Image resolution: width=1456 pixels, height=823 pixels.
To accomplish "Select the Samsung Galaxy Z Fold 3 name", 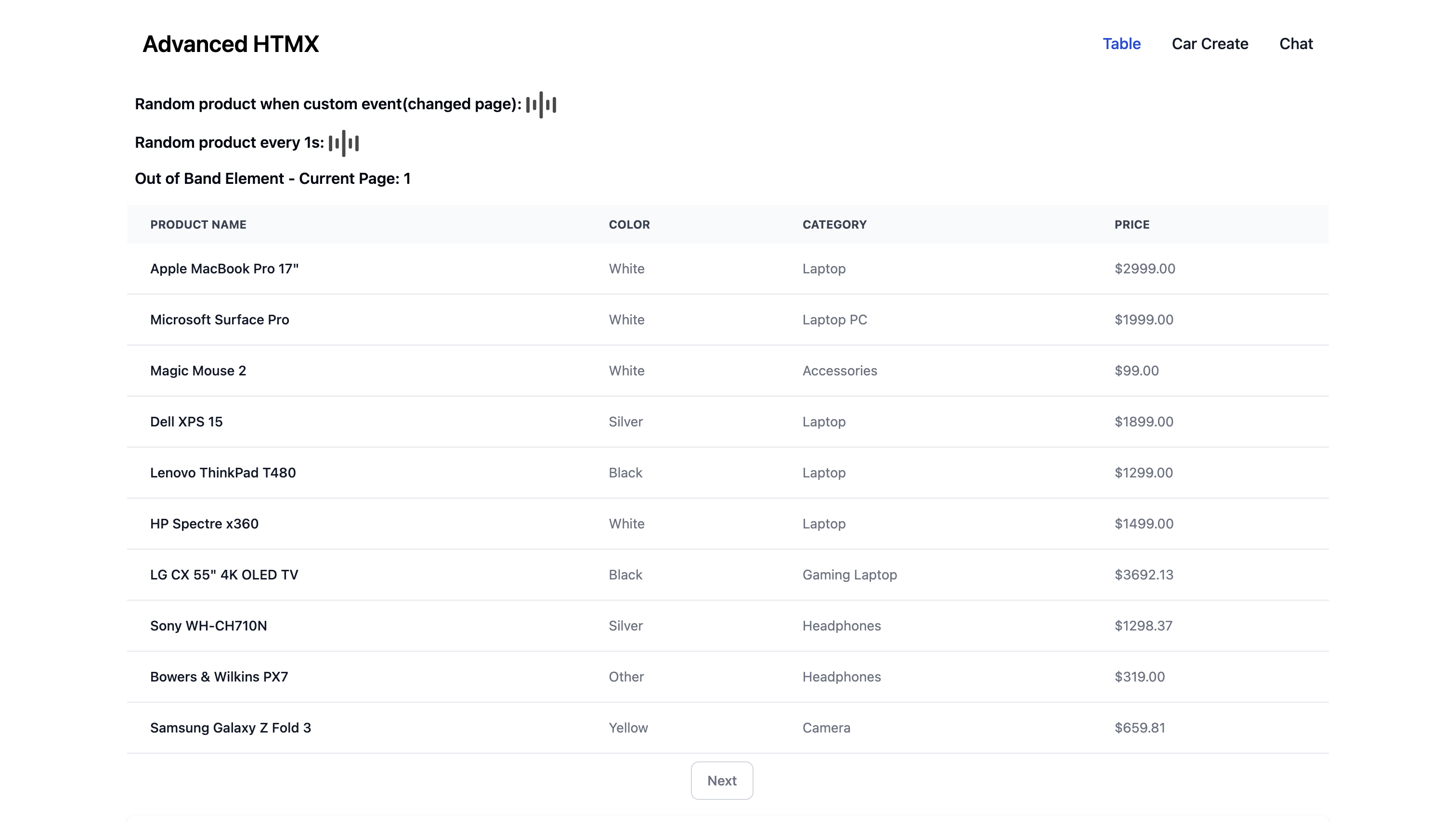I will pyautogui.click(x=230, y=728).
